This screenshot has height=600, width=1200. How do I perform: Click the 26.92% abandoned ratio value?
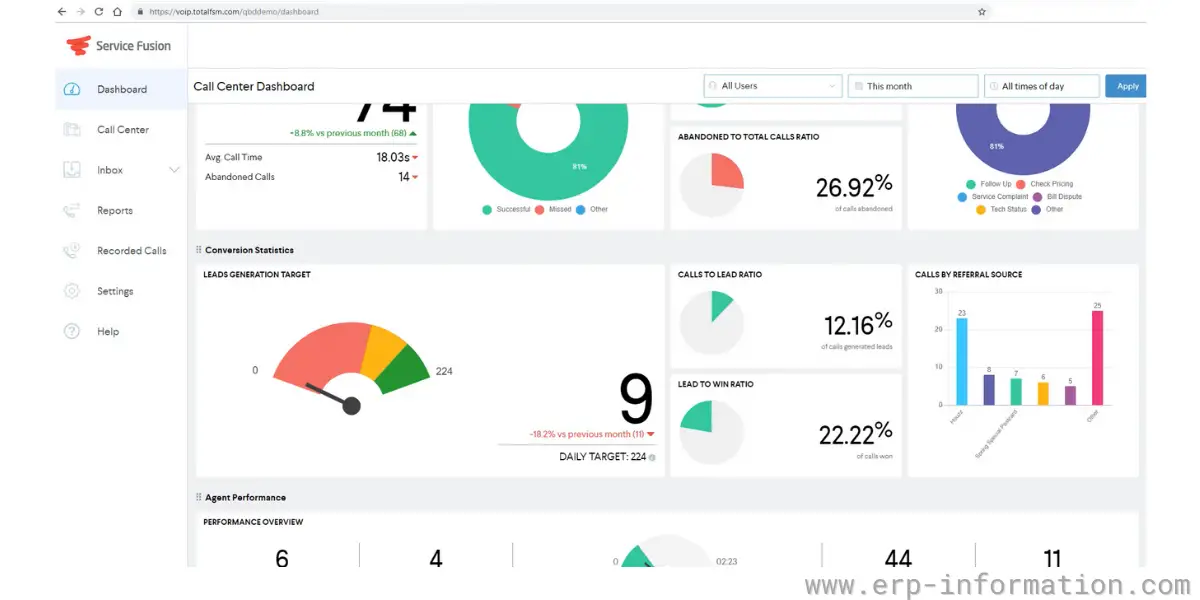[853, 186]
